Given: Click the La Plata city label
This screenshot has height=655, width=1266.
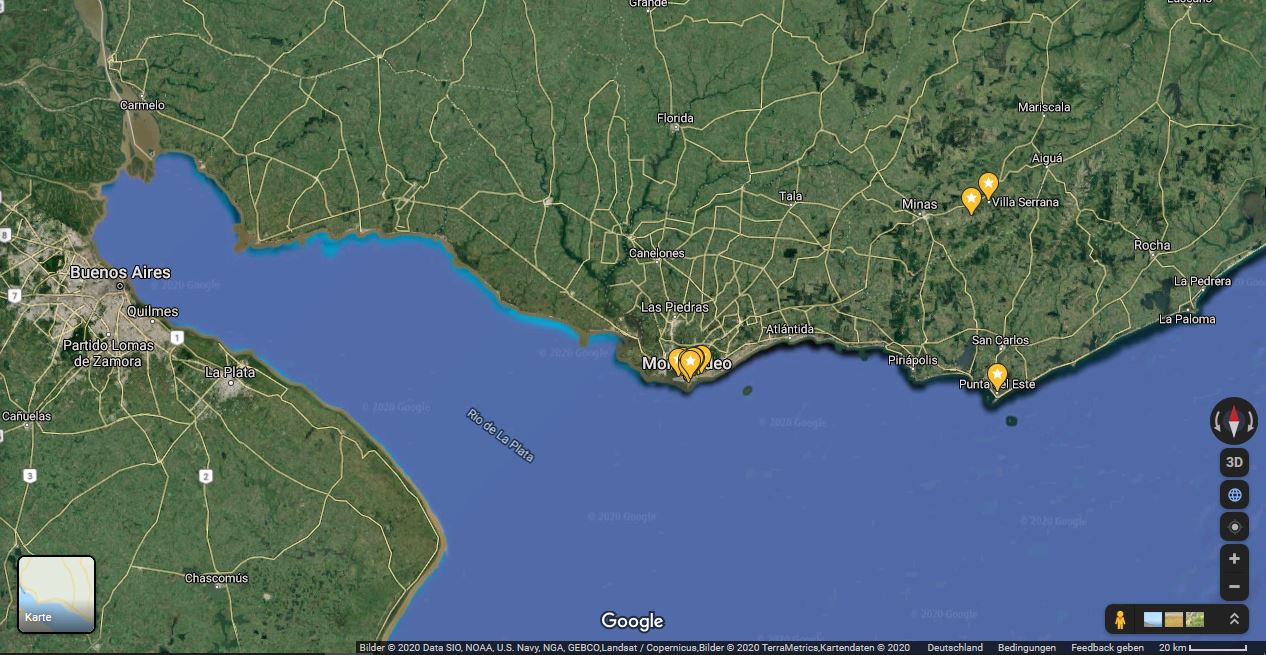Looking at the screenshot, I should point(230,372).
